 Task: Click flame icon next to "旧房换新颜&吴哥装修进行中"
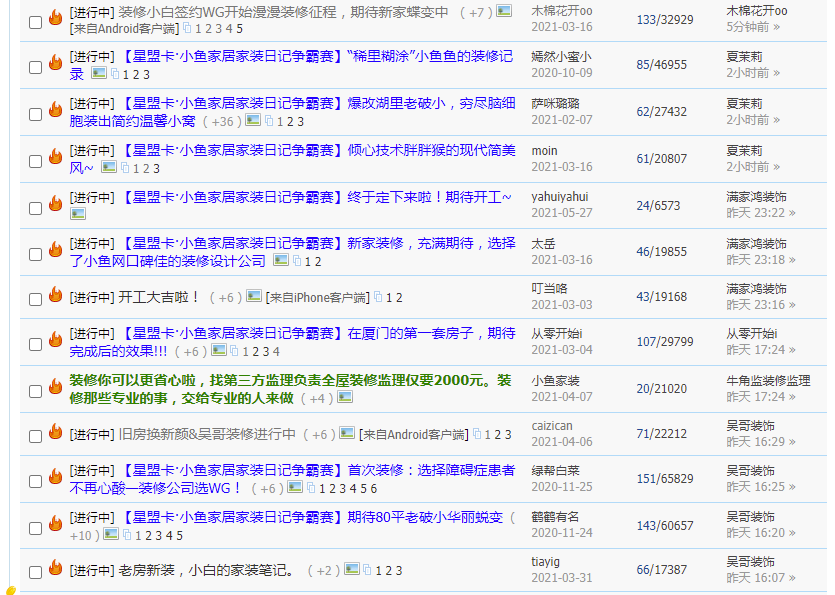55,432
